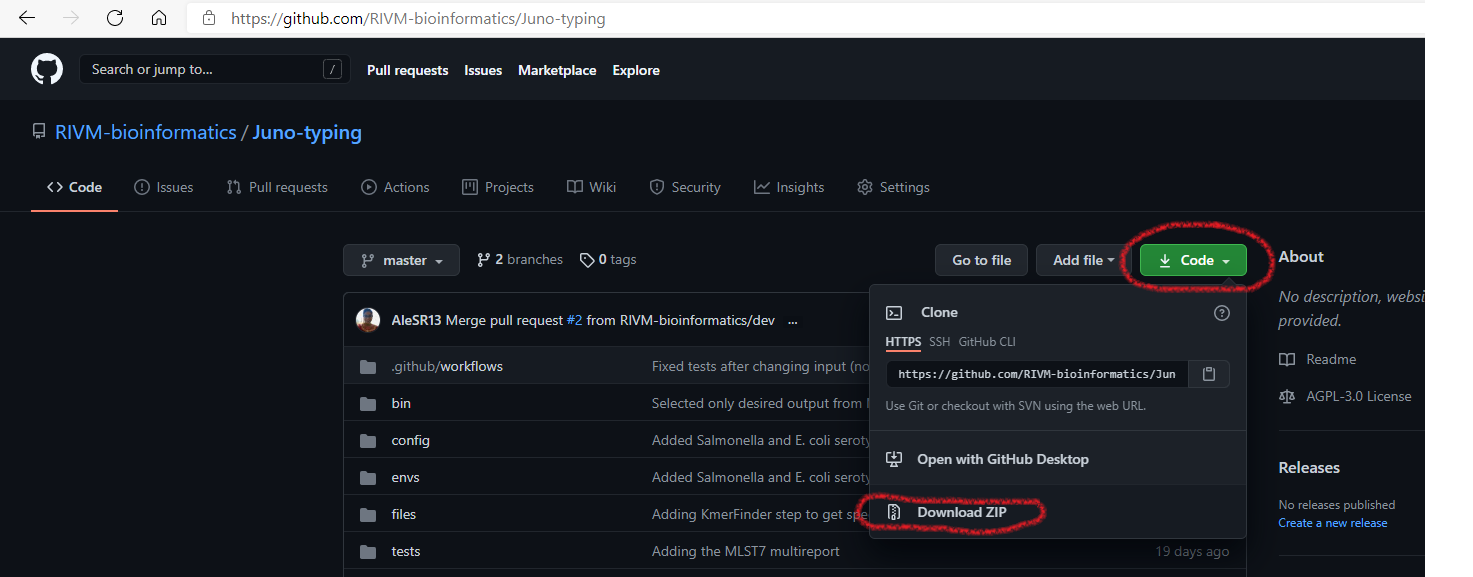Open the config folder
Viewport: 1473px width, 577px height.
[x=411, y=440]
